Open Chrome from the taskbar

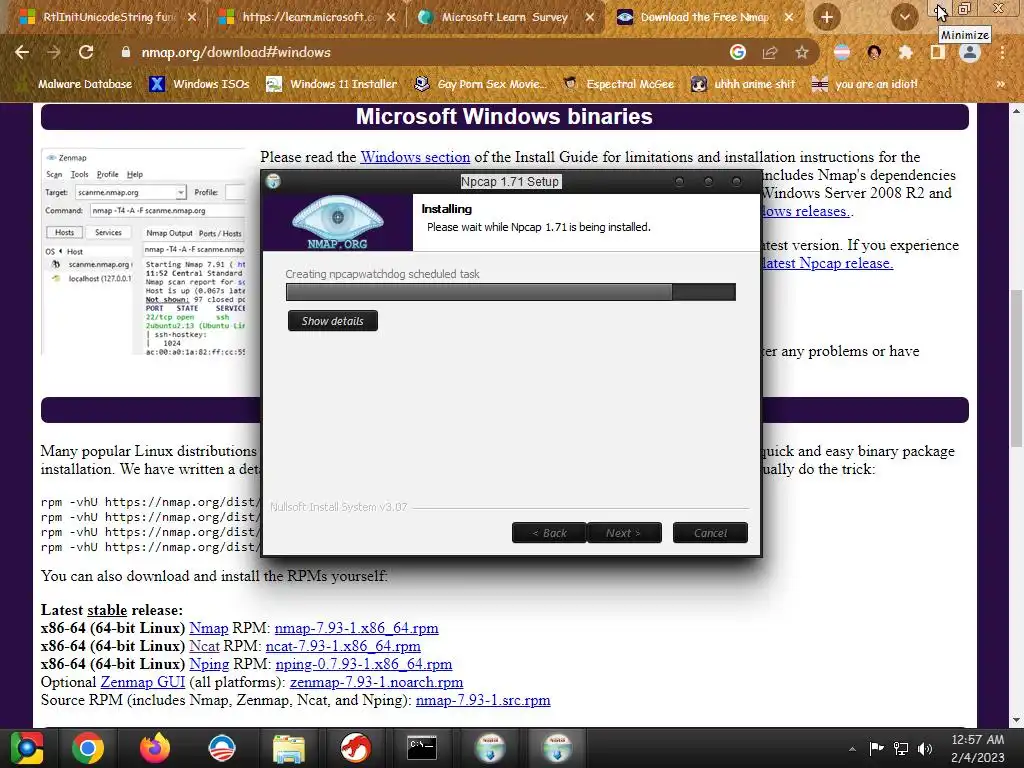point(88,748)
